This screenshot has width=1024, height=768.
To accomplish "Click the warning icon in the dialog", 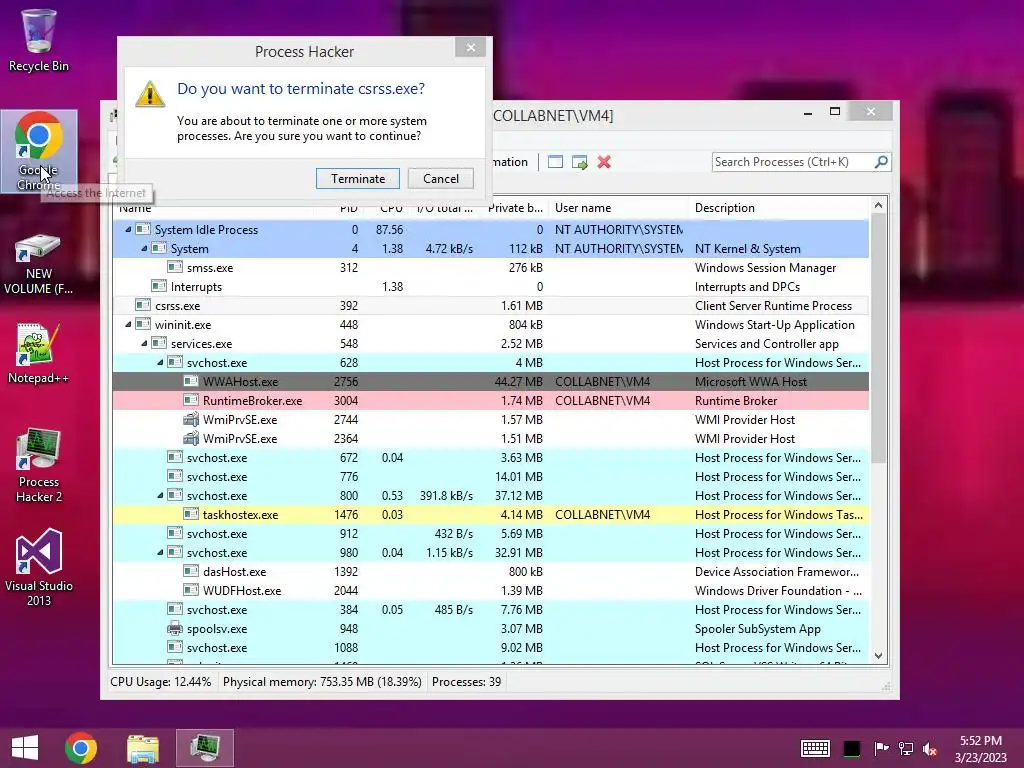I will 150,94.
